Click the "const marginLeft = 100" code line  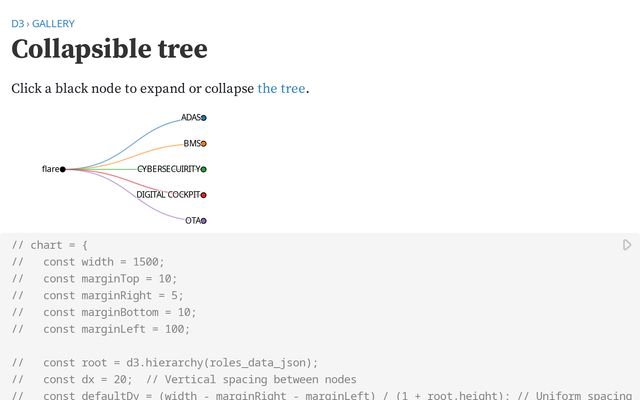pos(116,328)
